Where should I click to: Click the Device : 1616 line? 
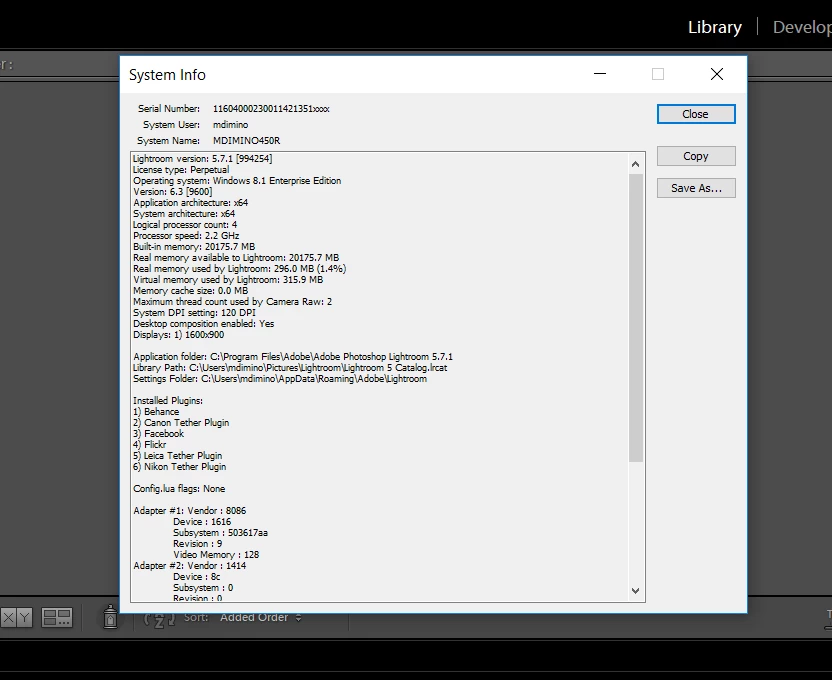pos(202,522)
